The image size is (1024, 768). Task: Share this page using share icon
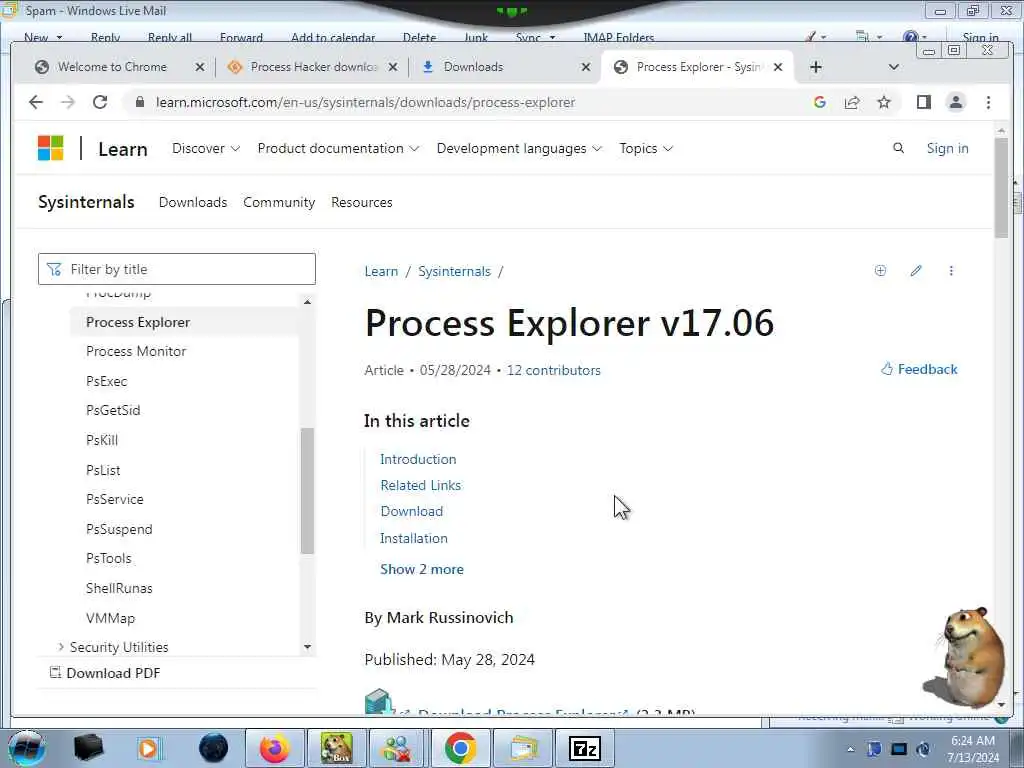(852, 102)
